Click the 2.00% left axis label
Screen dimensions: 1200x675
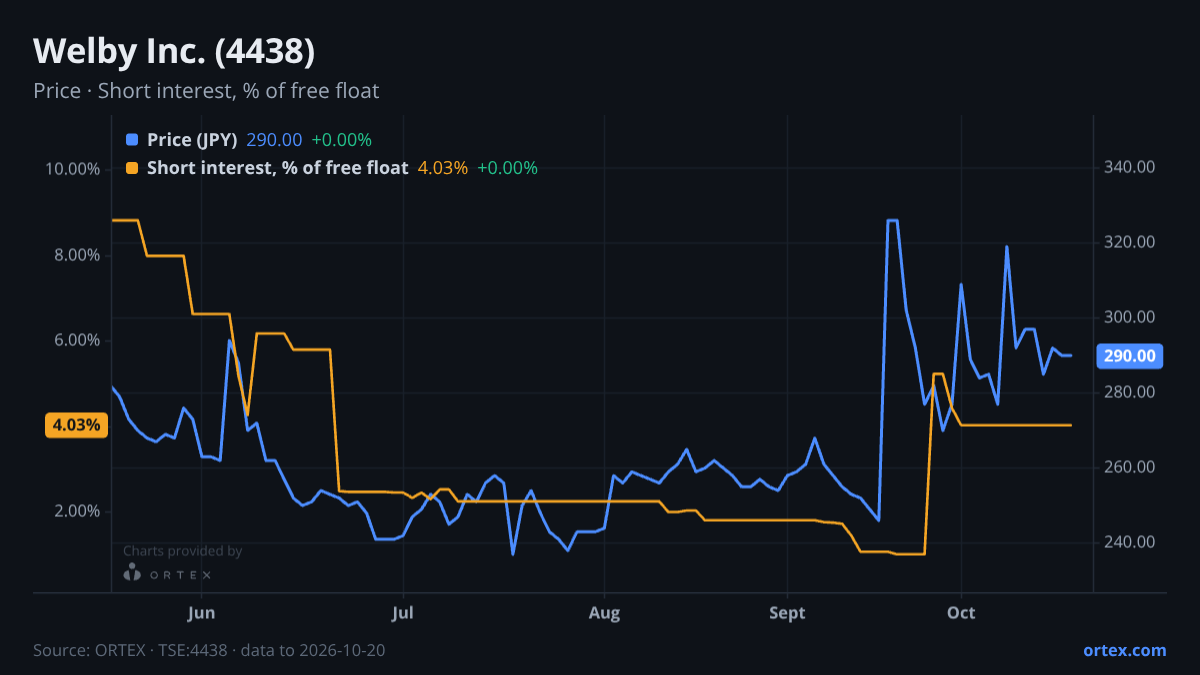(77, 511)
